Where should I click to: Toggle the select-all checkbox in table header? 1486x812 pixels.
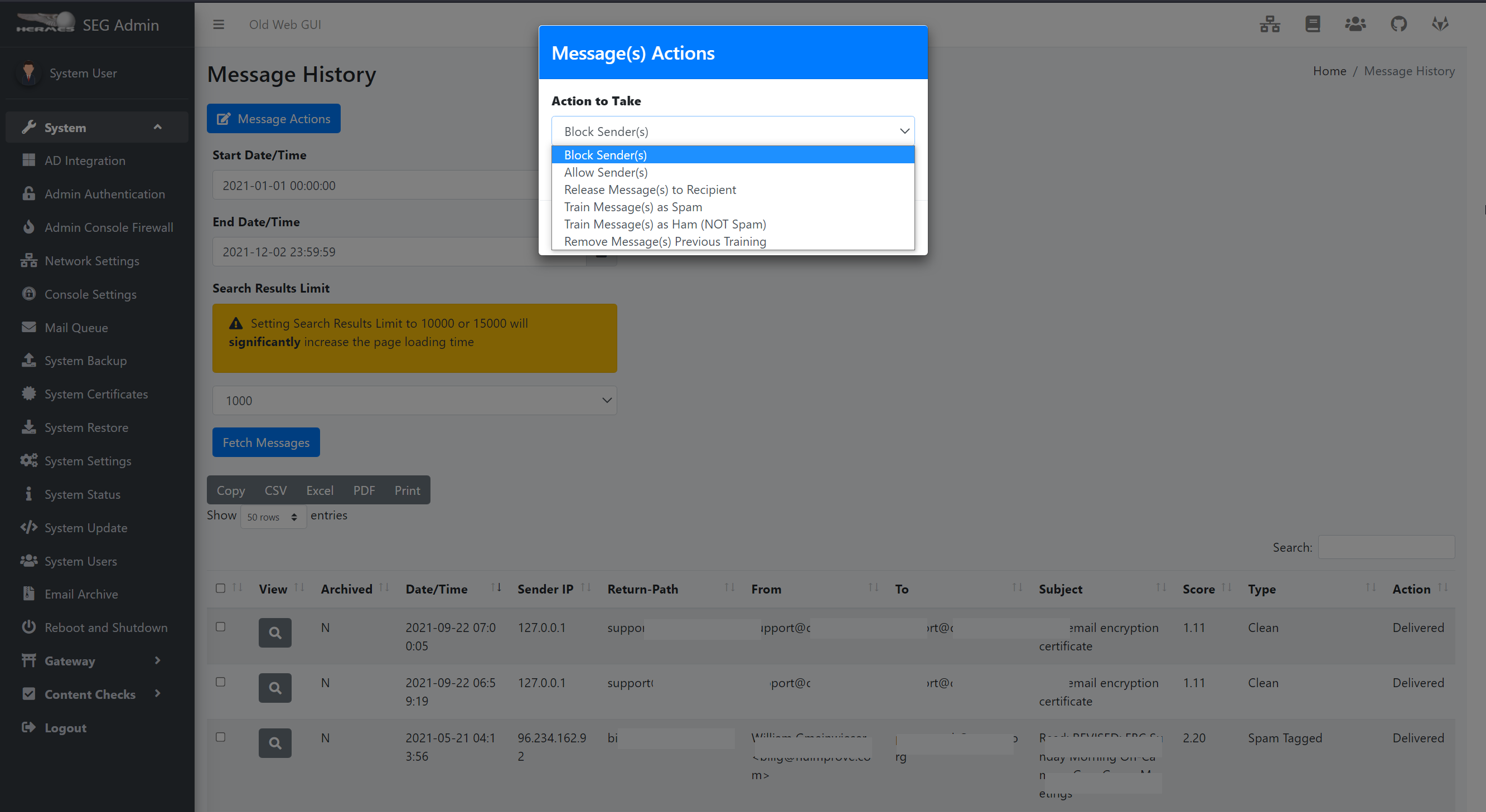[x=220, y=588]
